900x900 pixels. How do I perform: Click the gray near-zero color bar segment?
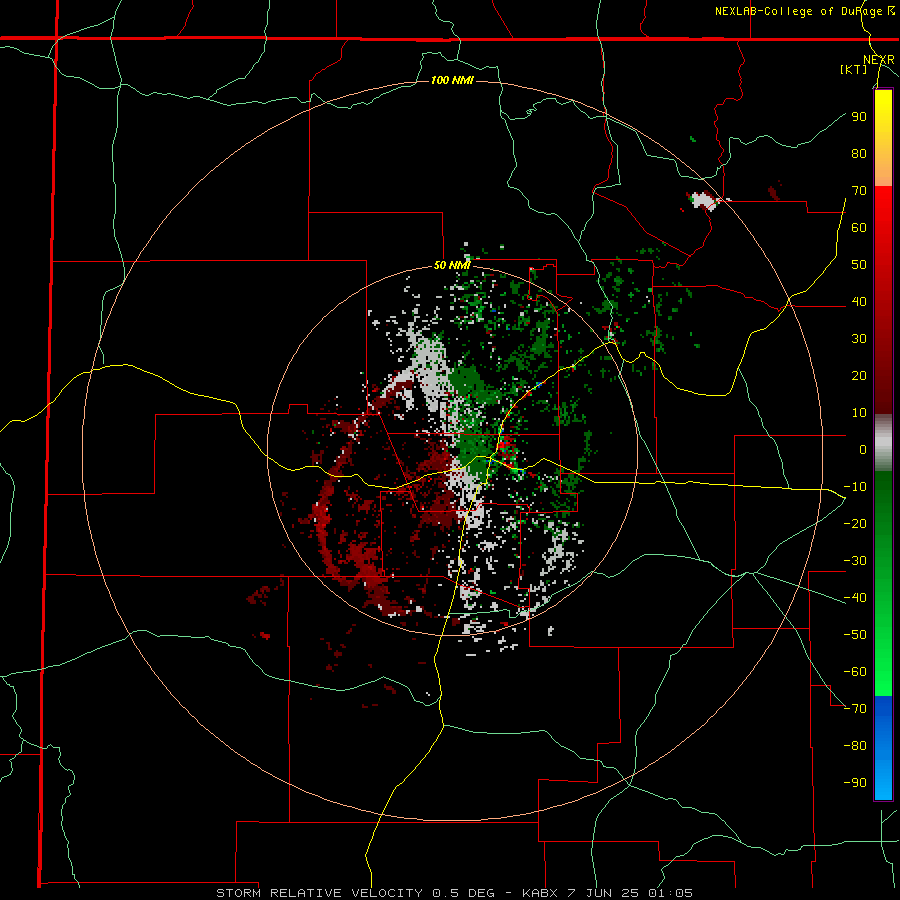click(x=883, y=443)
